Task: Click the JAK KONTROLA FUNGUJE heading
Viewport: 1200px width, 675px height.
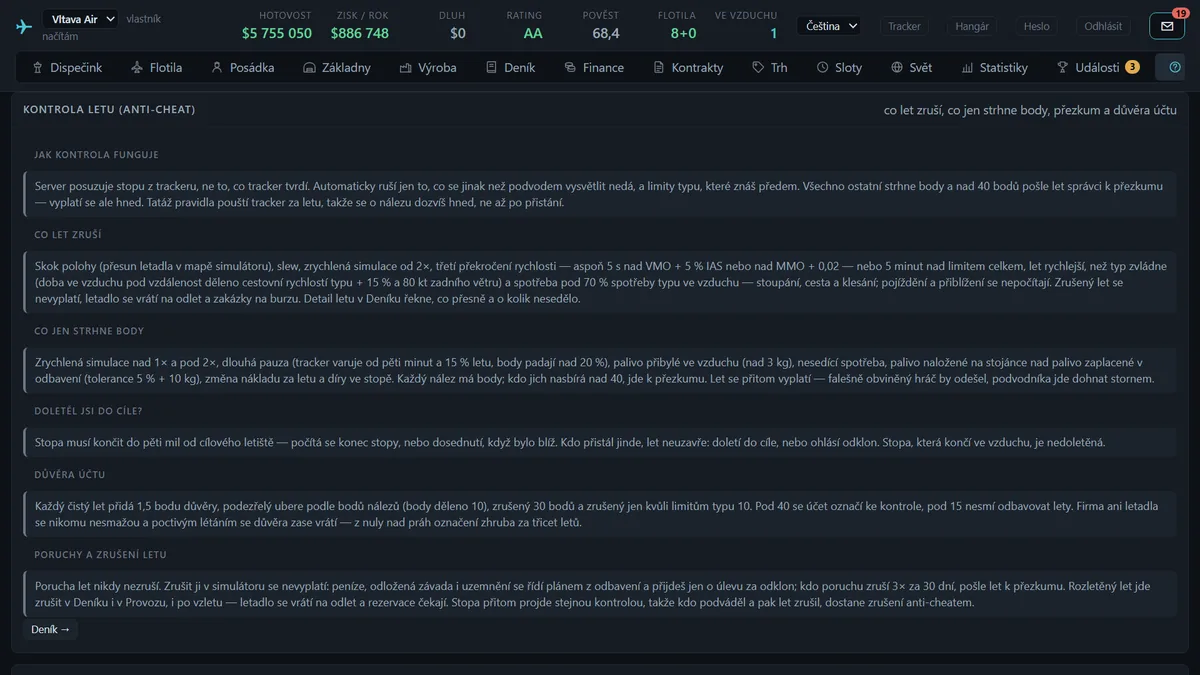Action: coord(96,155)
